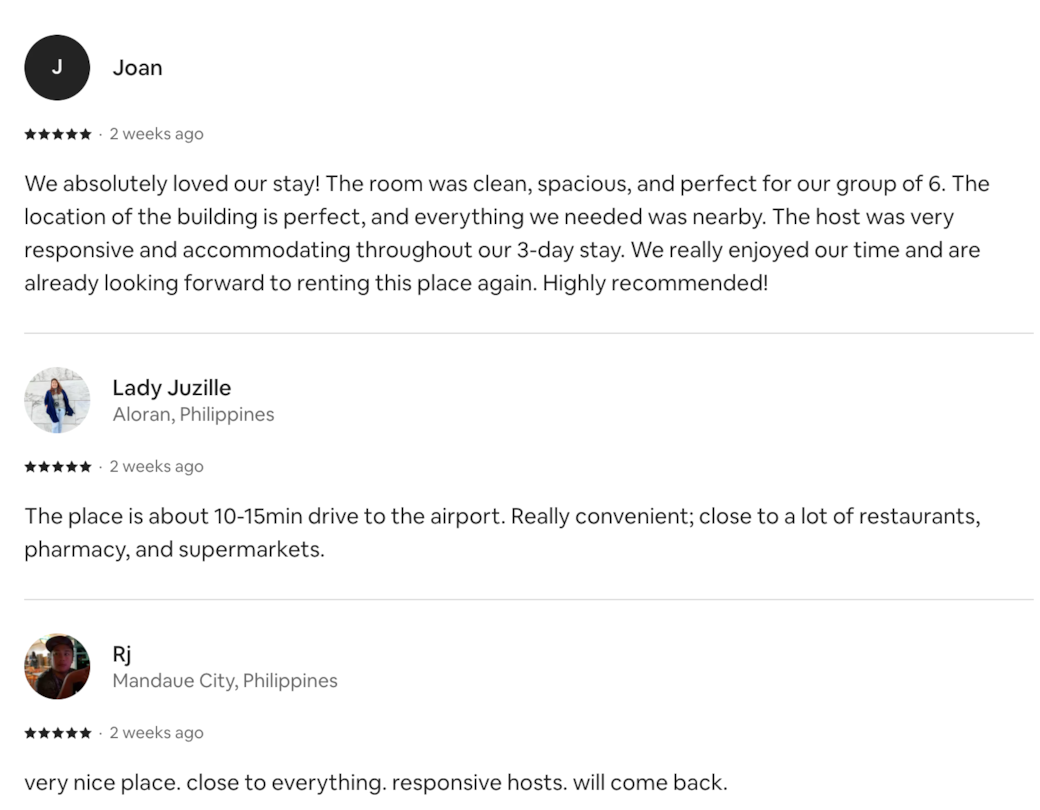
Task: Click Rj's five-star rating icons
Action: 58,733
